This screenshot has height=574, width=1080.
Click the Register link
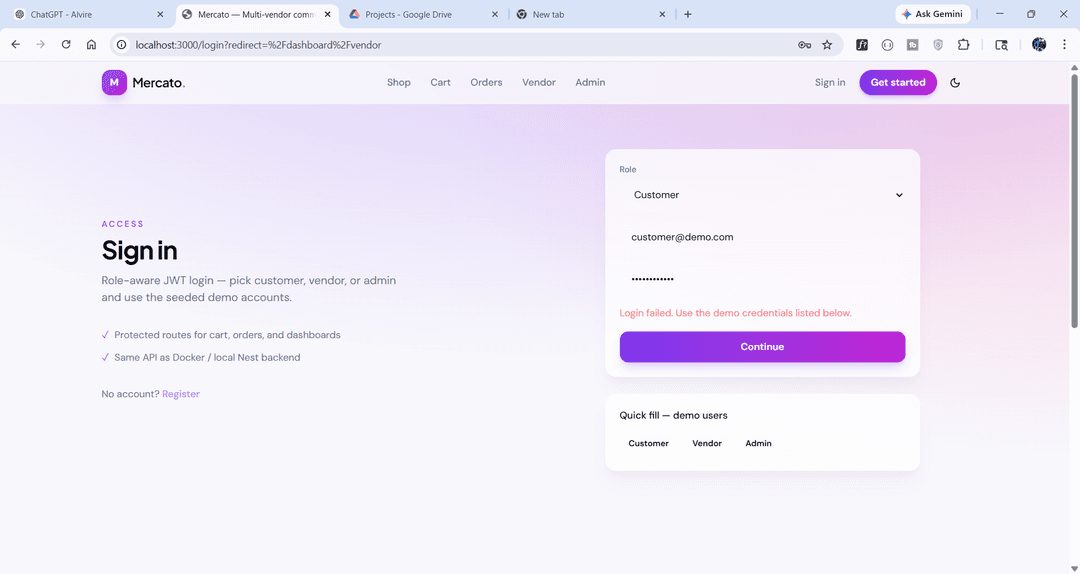(x=181, y=394)
